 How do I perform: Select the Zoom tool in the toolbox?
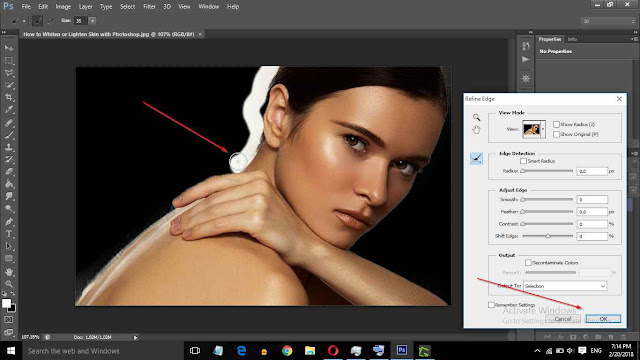tap(9, 284)
